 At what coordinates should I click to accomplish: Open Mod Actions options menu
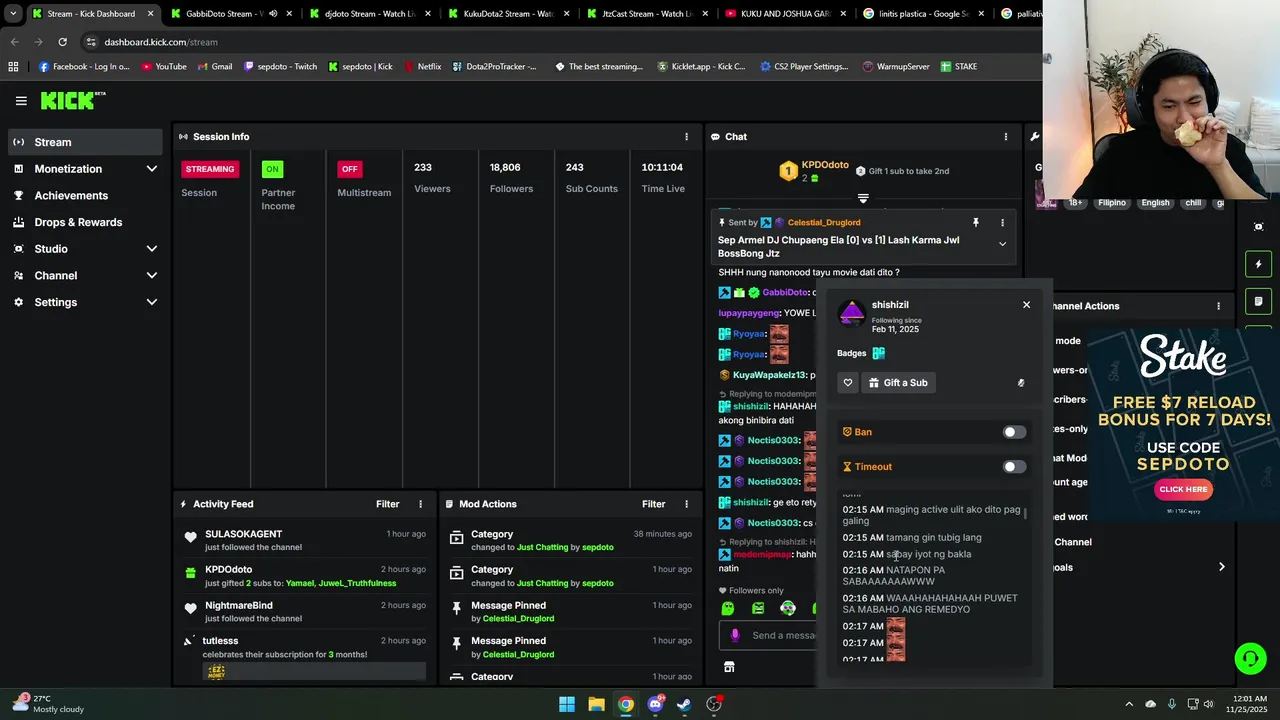pyautogui.click(x=686, y=504)
